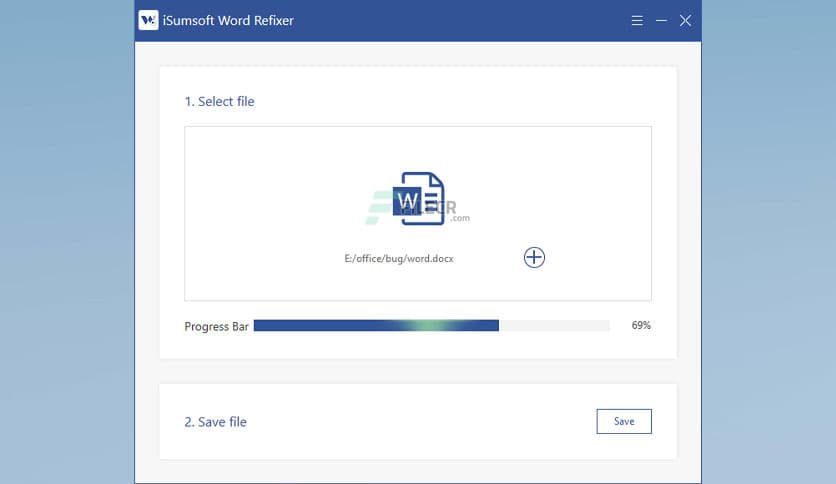Image resolution: width=836 pixels, height=484 pixels.
Task: Click the iSumsoft Word Refixer logo
Action: click(x=148, y=20)
